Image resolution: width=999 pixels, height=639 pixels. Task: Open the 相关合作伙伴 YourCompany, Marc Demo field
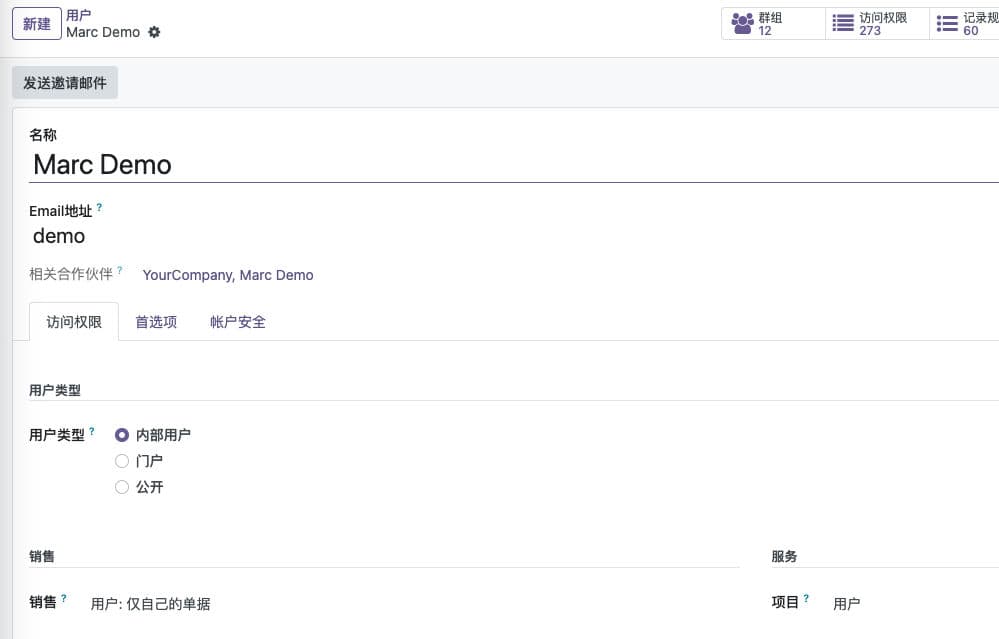[x=228, y=275]
